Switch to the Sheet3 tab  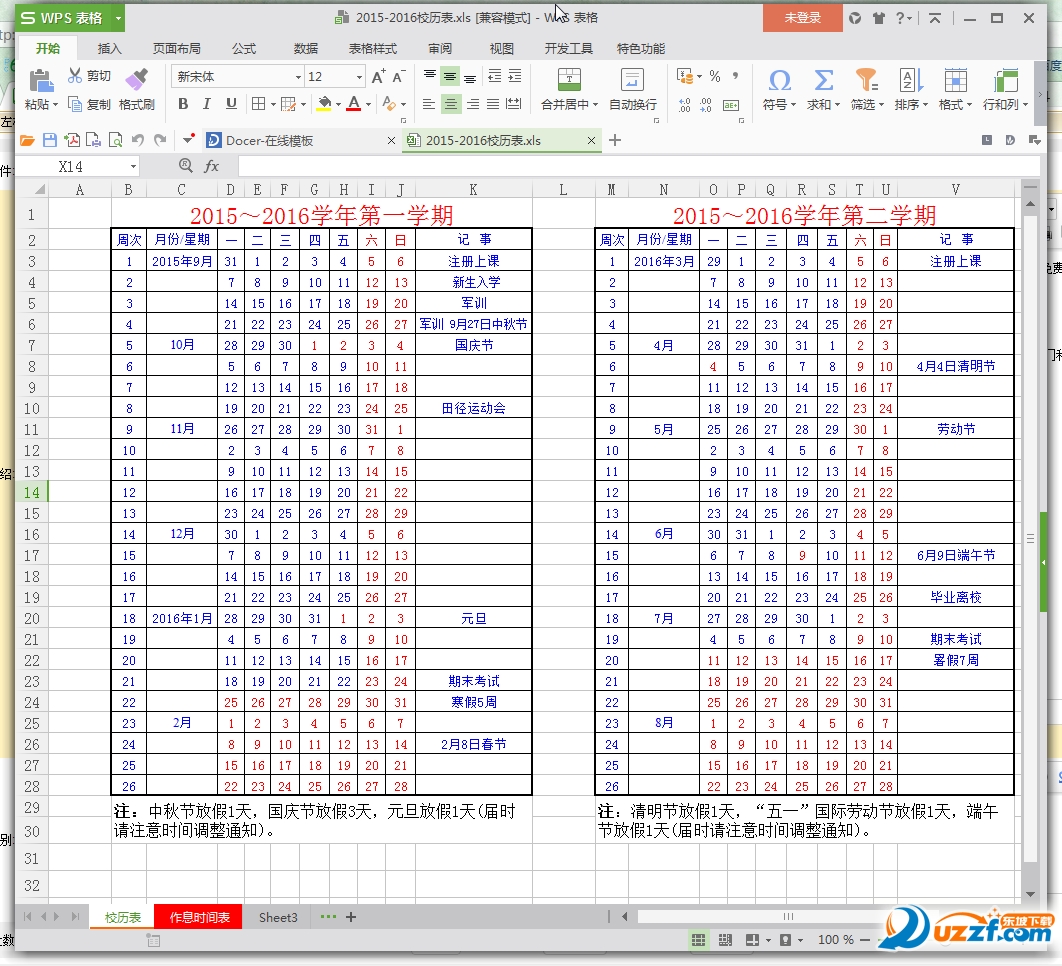tap(278, 917)
